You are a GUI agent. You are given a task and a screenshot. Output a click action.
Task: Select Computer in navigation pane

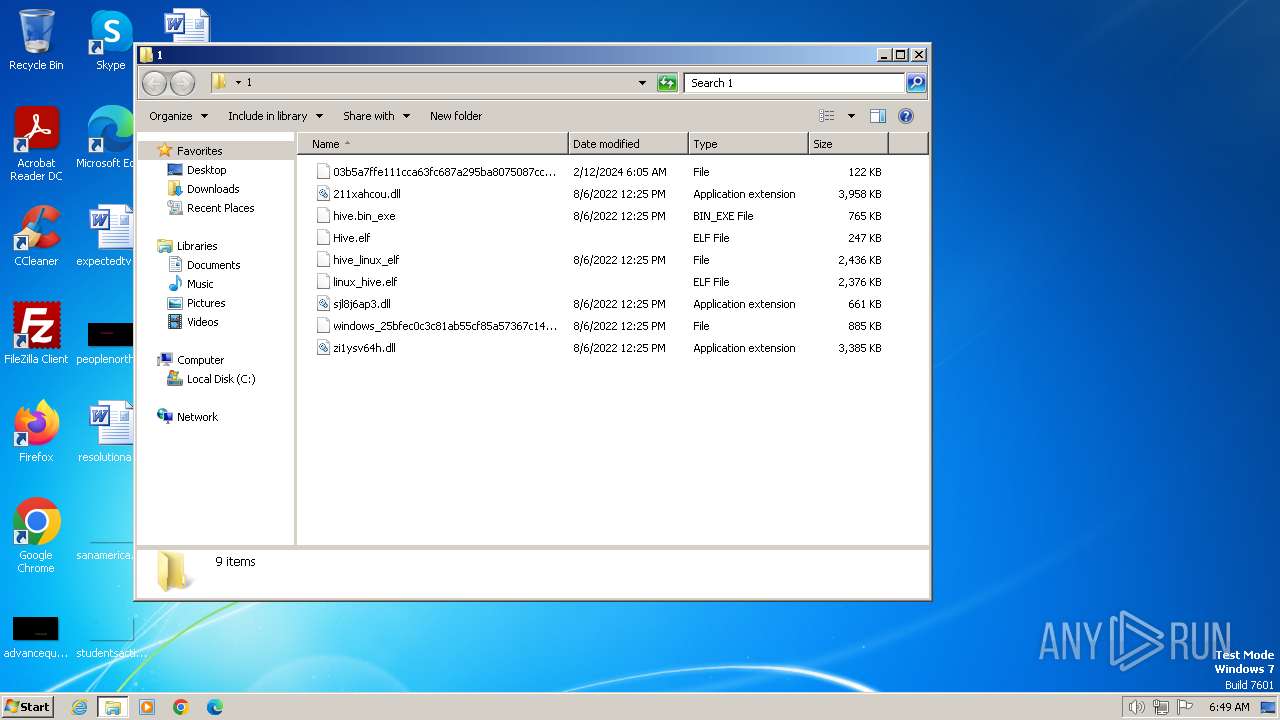(200, 360)
